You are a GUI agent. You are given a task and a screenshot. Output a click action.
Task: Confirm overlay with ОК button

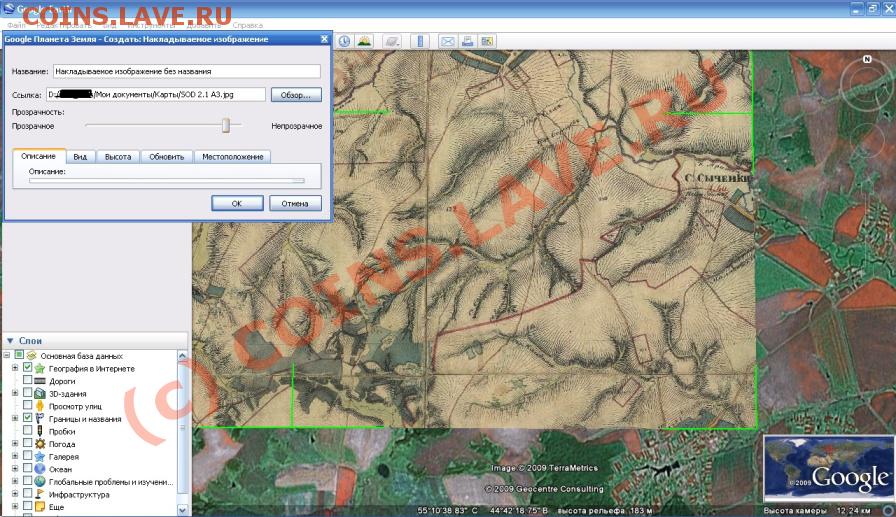click(x=237, y=203)
